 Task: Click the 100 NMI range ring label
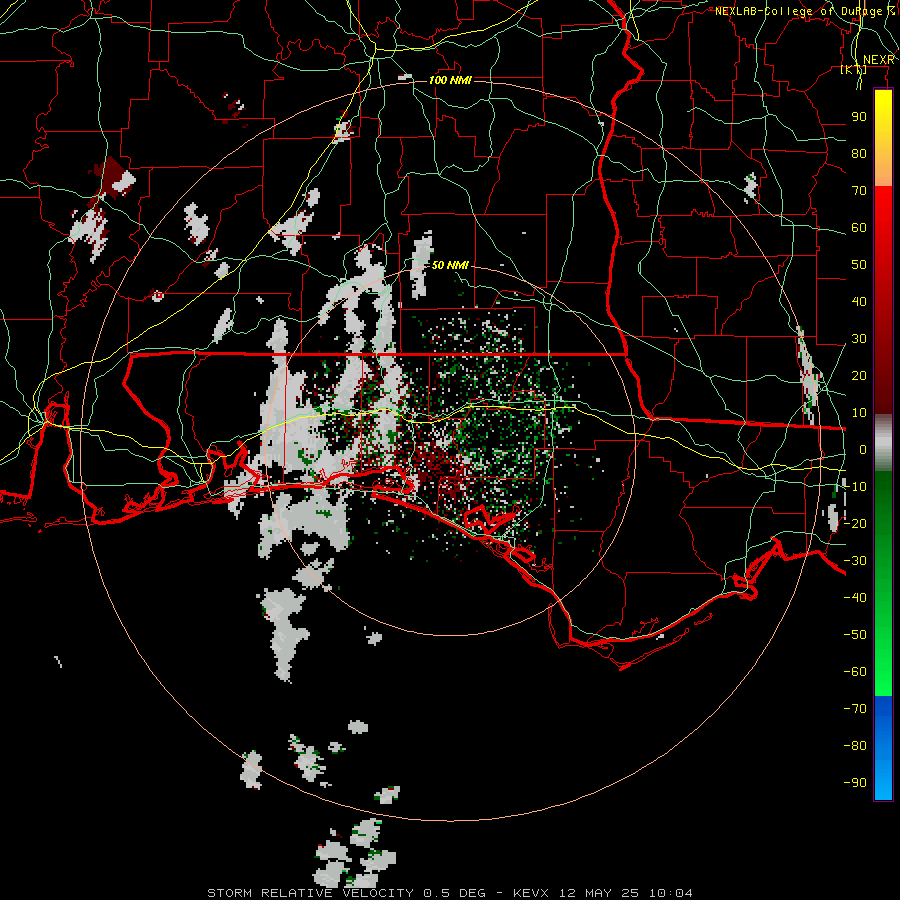(450, 80)
